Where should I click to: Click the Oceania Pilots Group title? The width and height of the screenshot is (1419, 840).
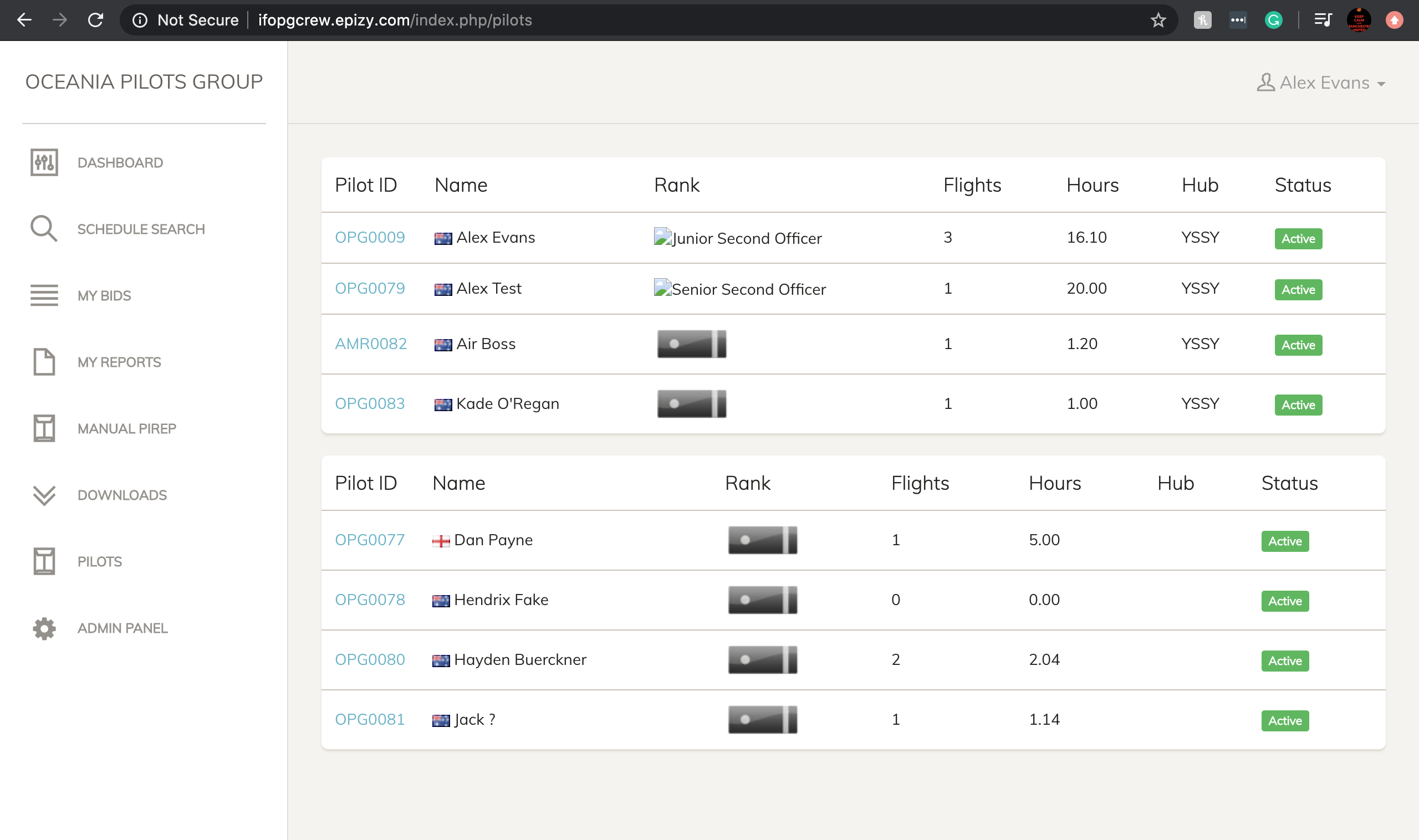coord(144,81)
